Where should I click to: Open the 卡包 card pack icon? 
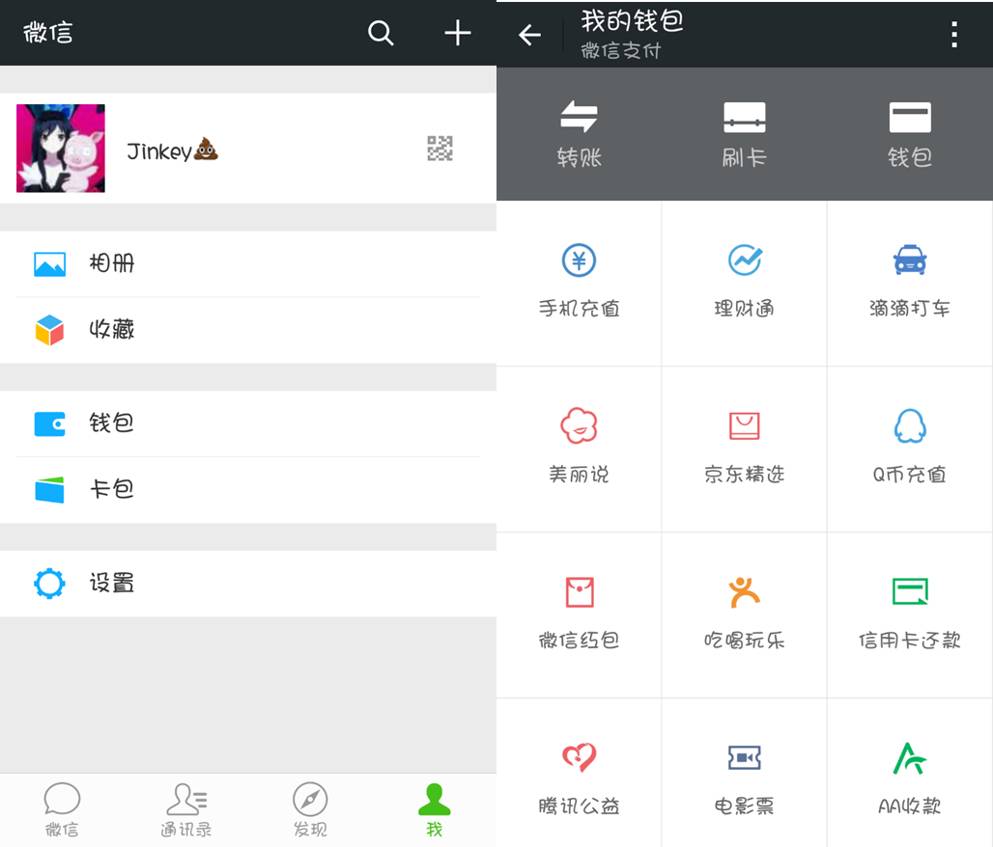click(x=49, y=490)
